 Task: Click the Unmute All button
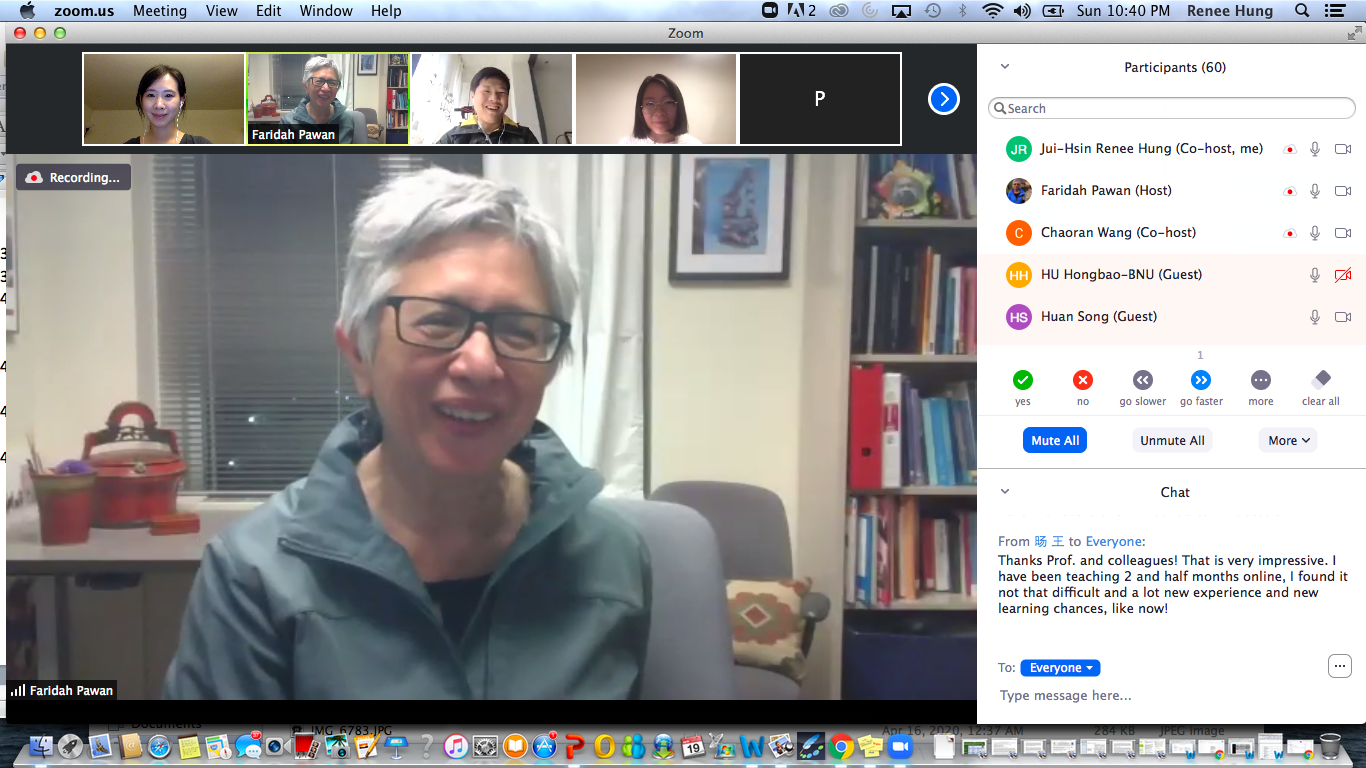point(1172,440)
